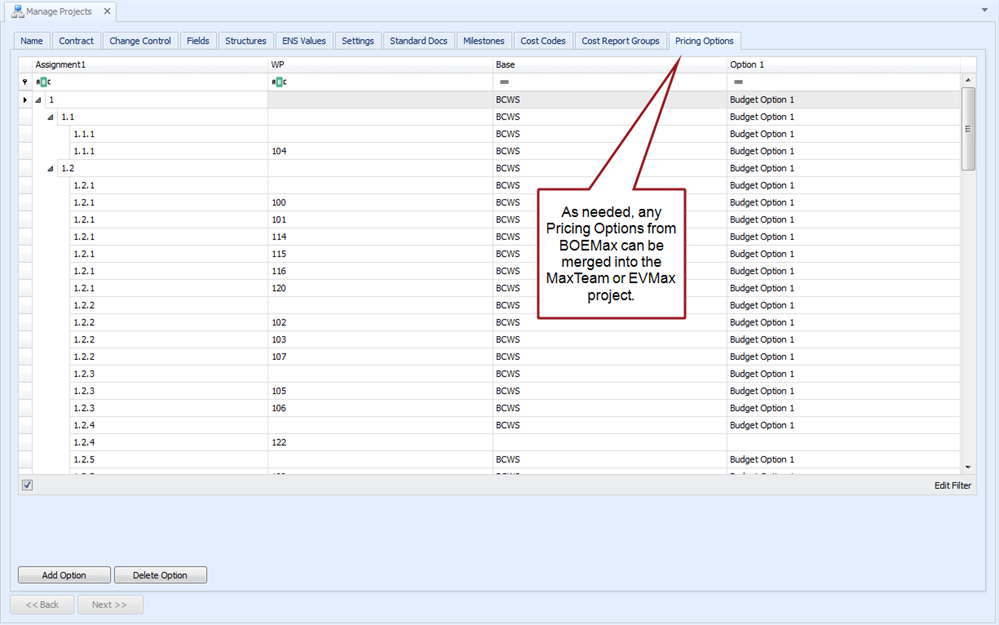The width and height of the screenshot is (999, 625).
Task: Open the window dropdown arrow at top right
Action: pyautogui.click(x=984, y=9)
